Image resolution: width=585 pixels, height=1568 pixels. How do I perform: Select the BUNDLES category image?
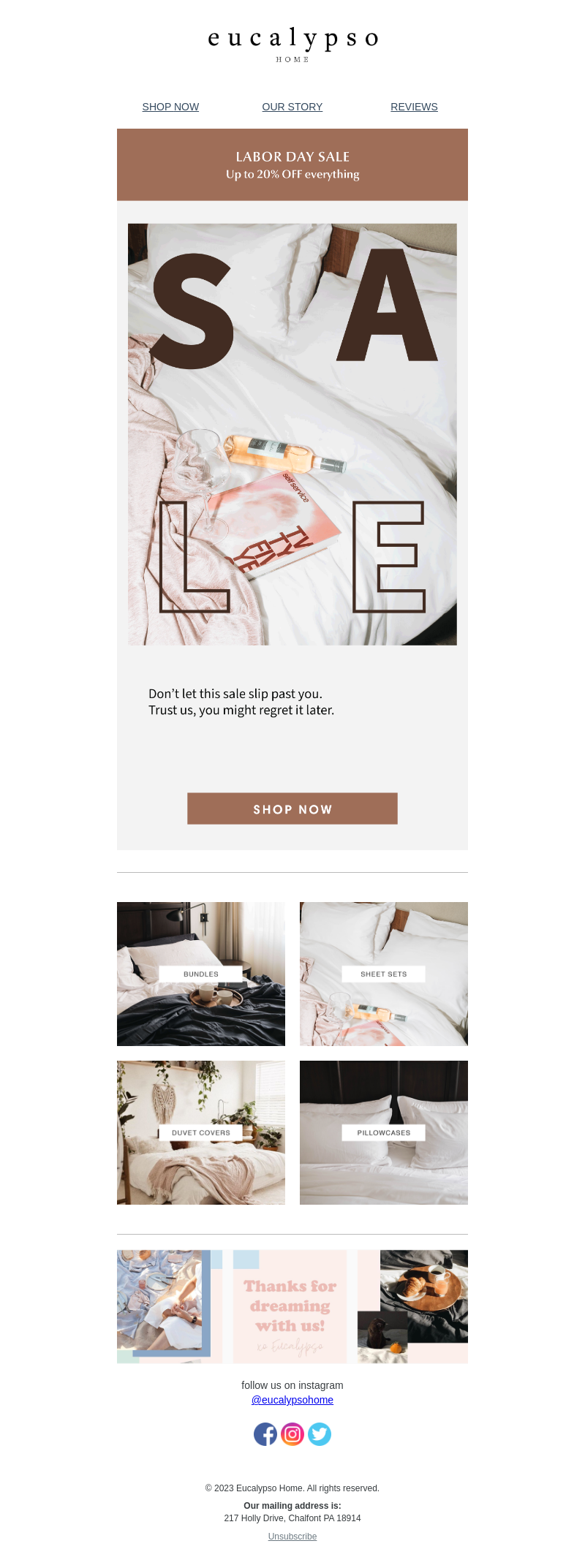coord(201,974)
